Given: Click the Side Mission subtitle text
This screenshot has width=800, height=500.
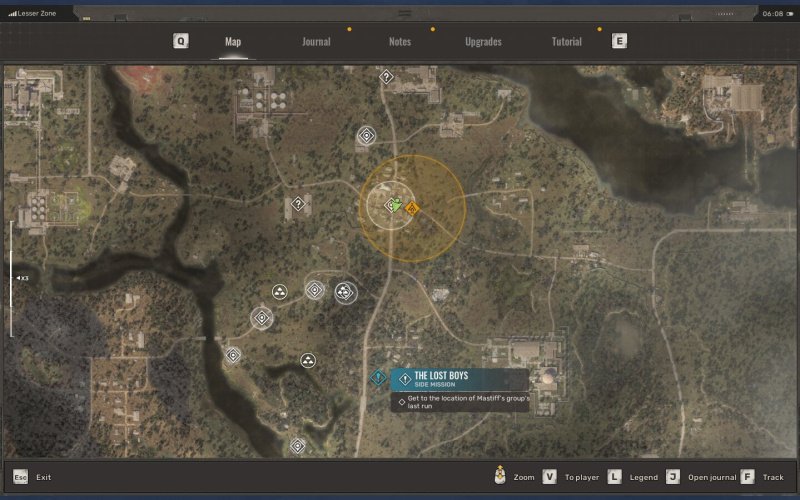Looking at the screenshot, I should (x=435, y=385).
